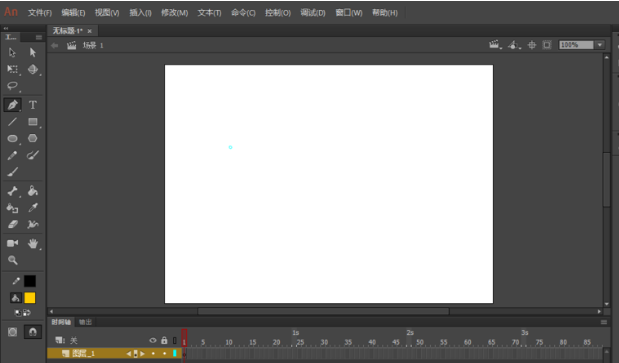Open the 修改(M) menu
619x363 pixels.
pos(174,13)
